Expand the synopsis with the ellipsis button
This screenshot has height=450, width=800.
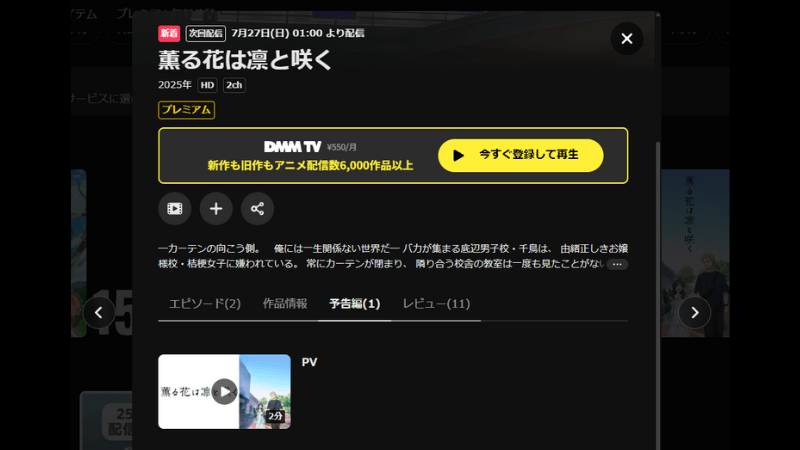(617, 264)
